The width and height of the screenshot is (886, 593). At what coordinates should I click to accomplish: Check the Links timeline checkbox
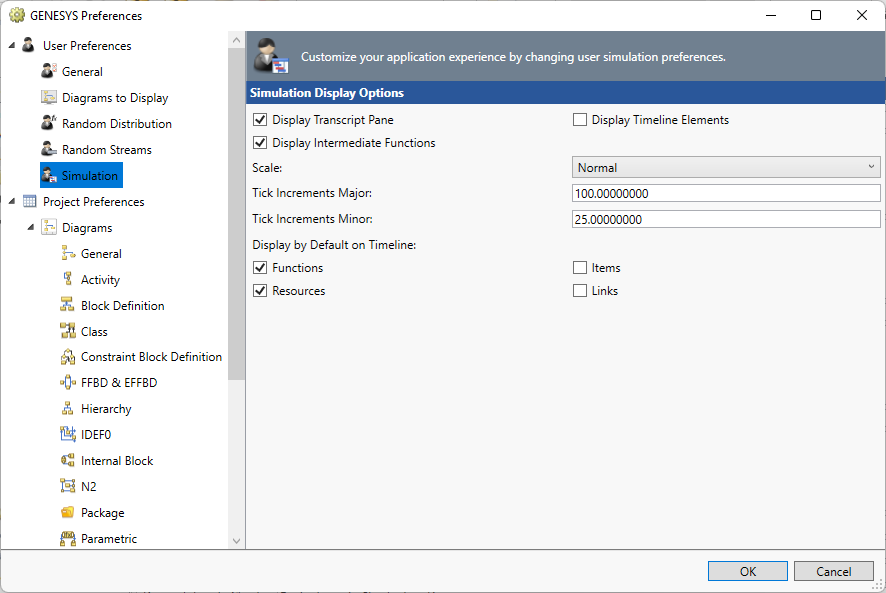[580, 291]
